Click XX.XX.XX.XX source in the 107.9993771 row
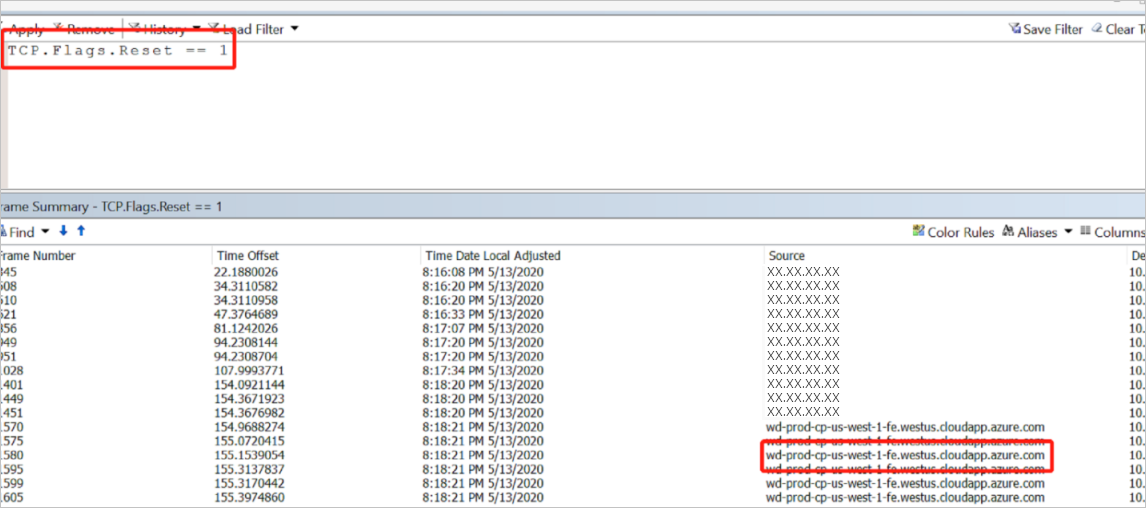Image resolution: width=1146 pixels, height=508 pixels. click(803, 371)
